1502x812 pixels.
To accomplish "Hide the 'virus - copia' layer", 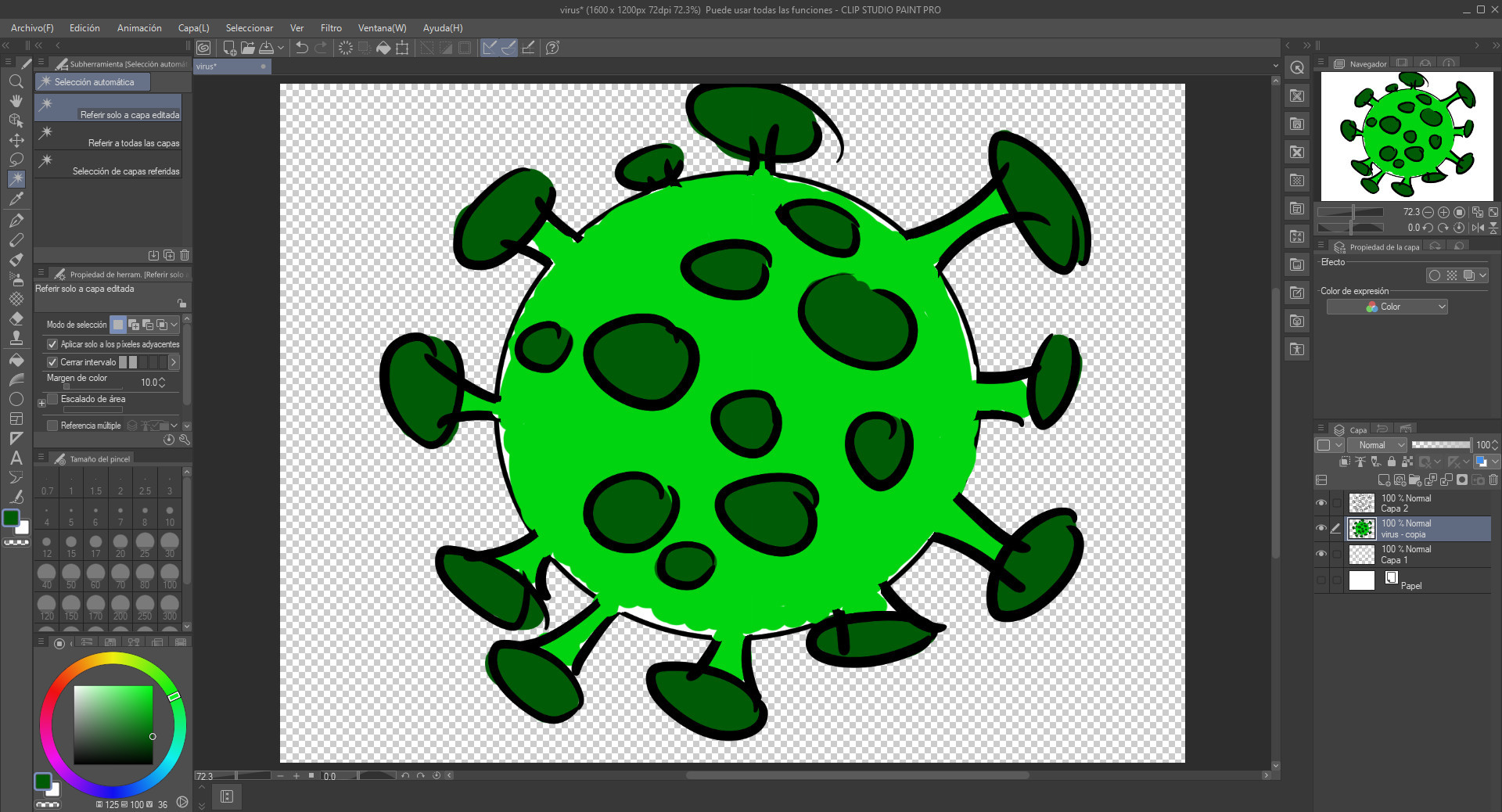I will click(1321, 528).
